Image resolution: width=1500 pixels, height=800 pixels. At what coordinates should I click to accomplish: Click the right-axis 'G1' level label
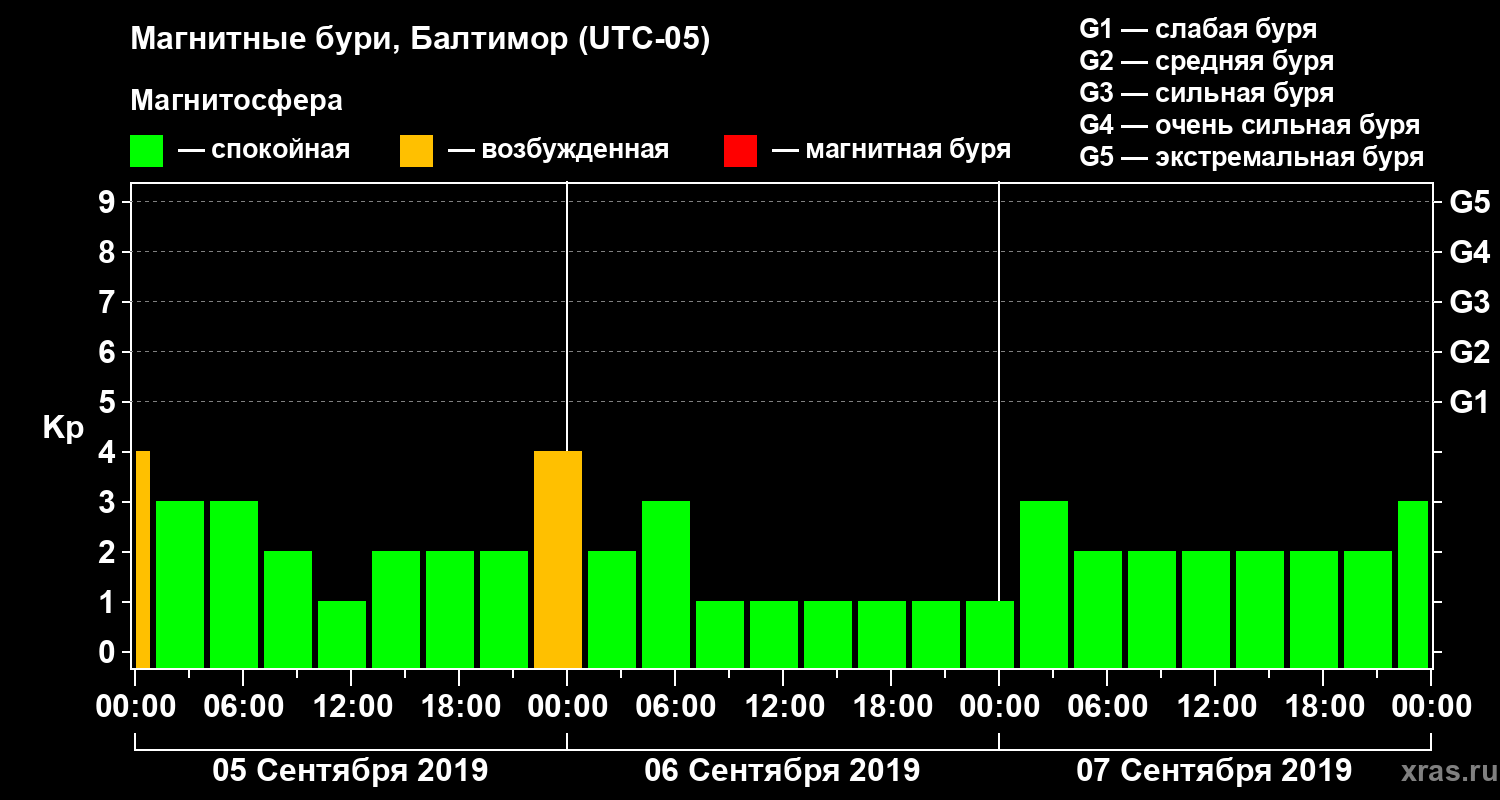(1469, 402)
